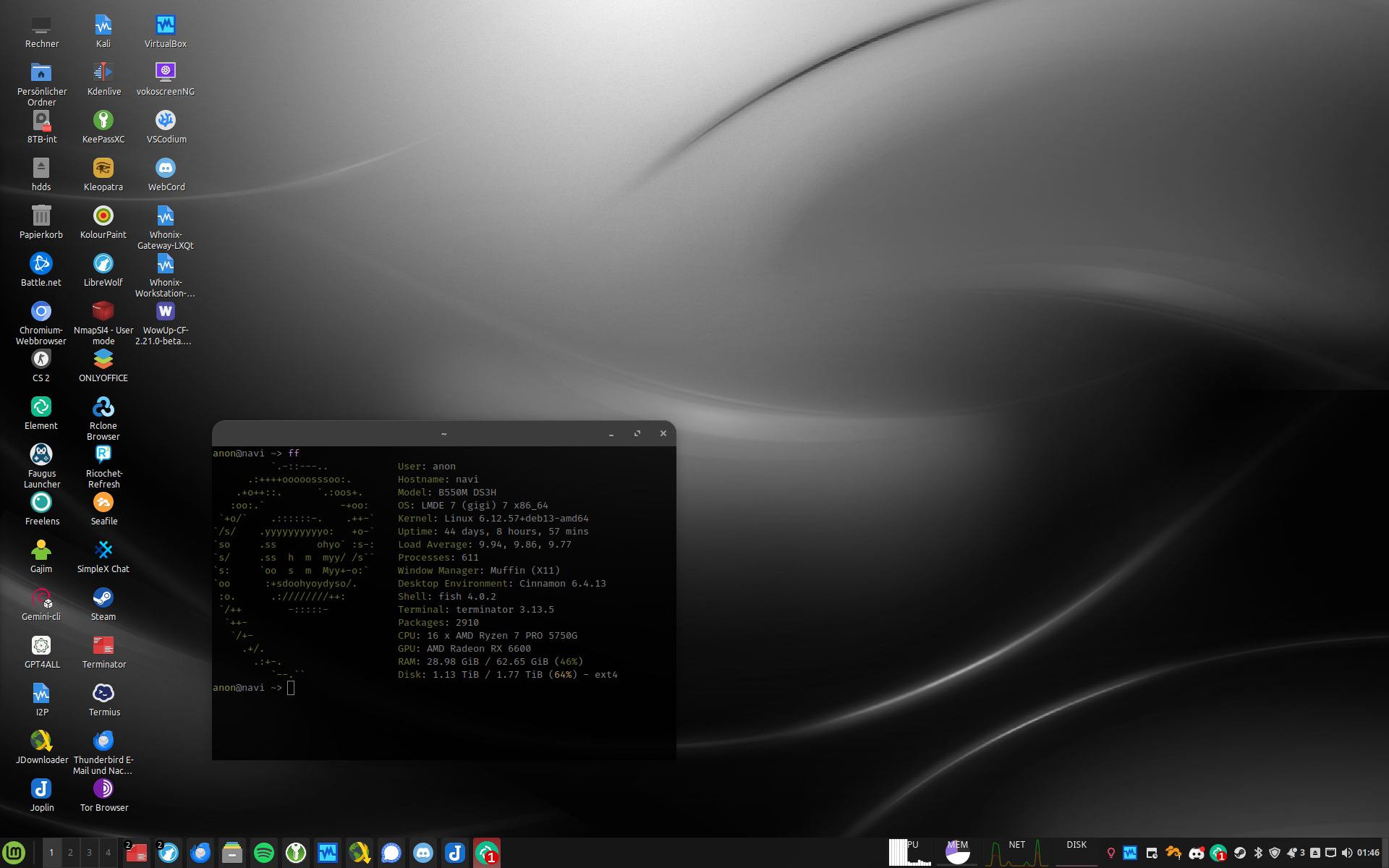
Task: Open the volume control in tray
Action: pos(1346,853)
